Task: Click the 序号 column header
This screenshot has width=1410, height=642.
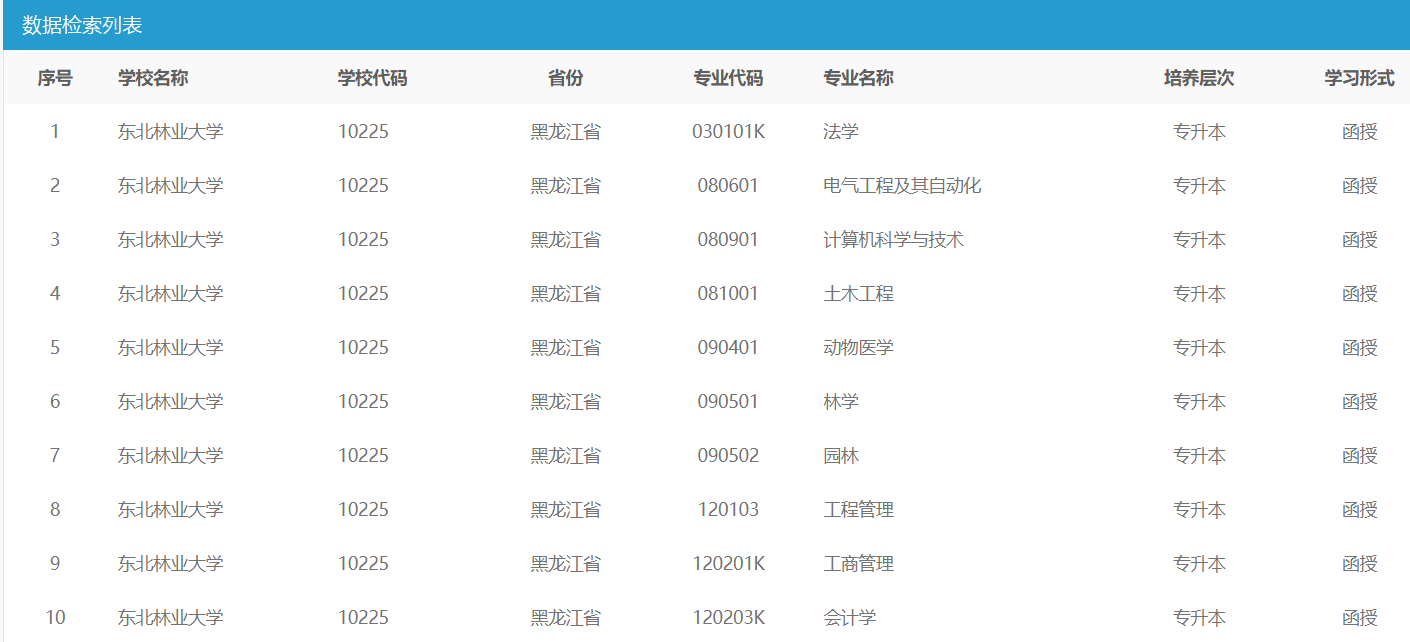Action: click(x=55, y=78)
